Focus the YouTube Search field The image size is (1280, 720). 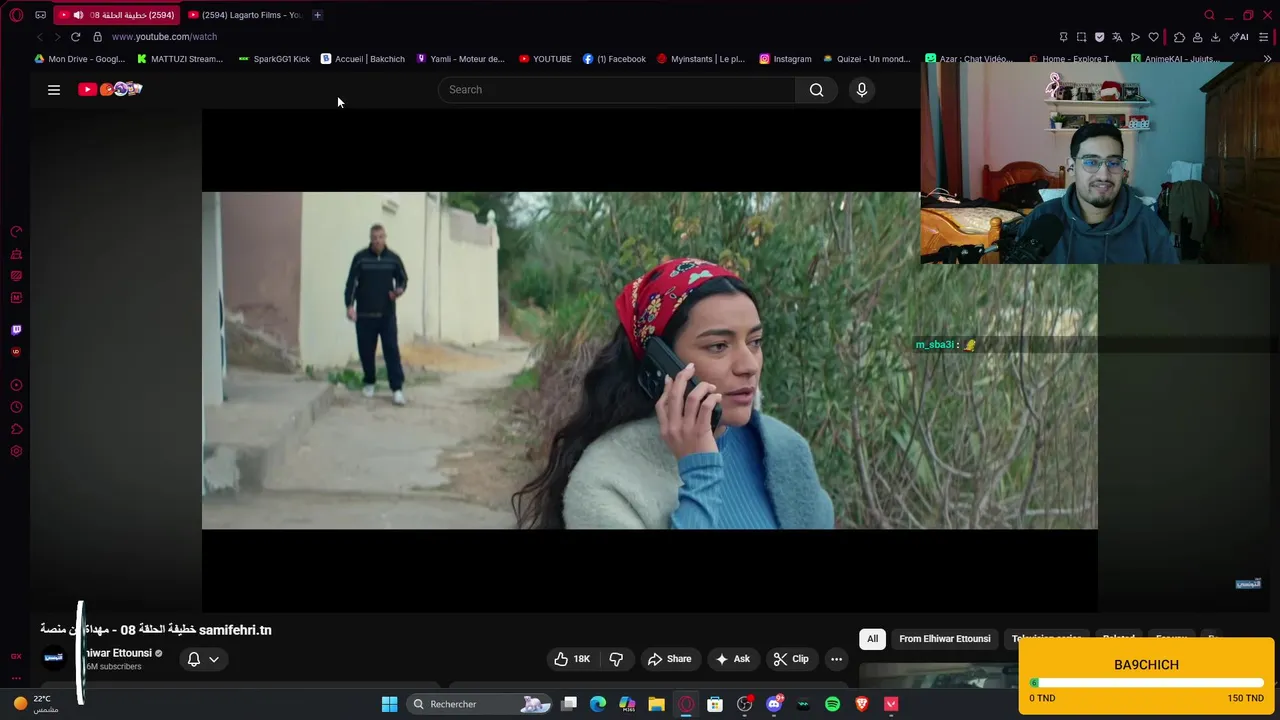click(x=617, y=90)
